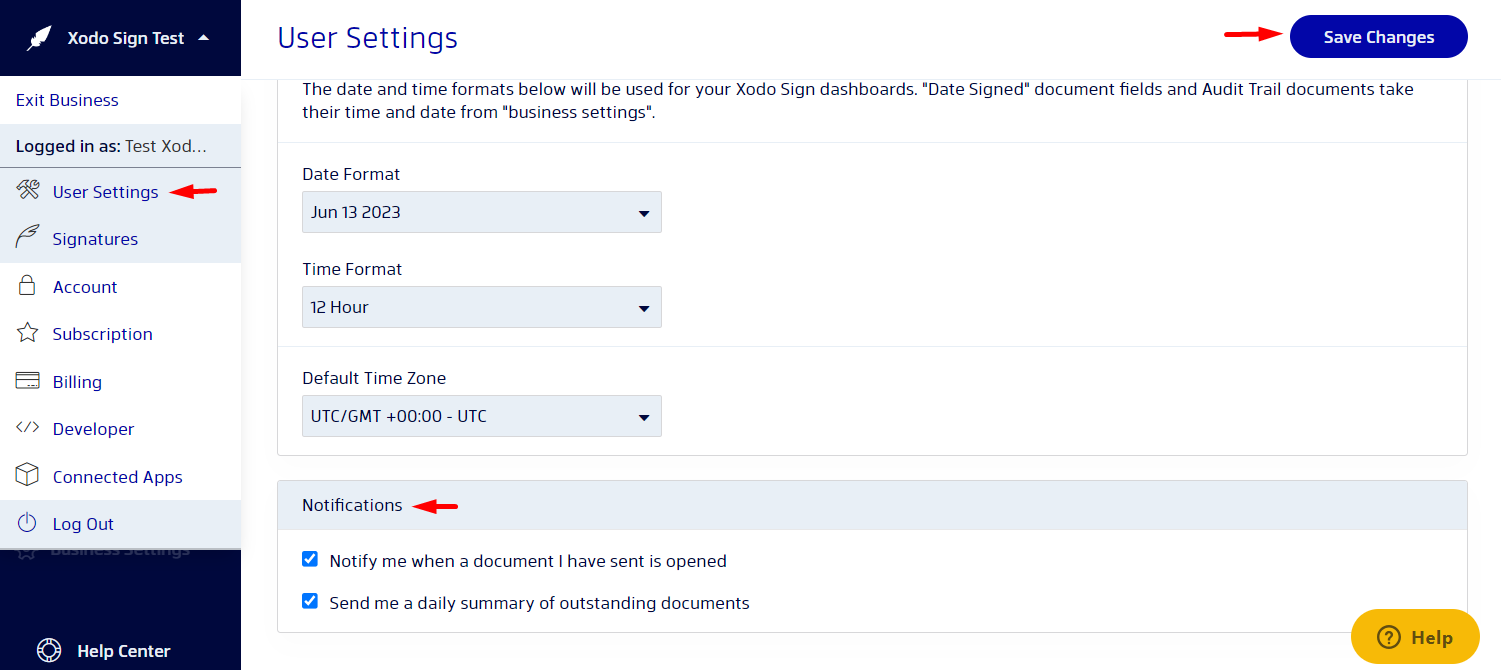Click the Connected Apps cube icon
This screenshot has width=1501, height=670.
coord(28,476)
